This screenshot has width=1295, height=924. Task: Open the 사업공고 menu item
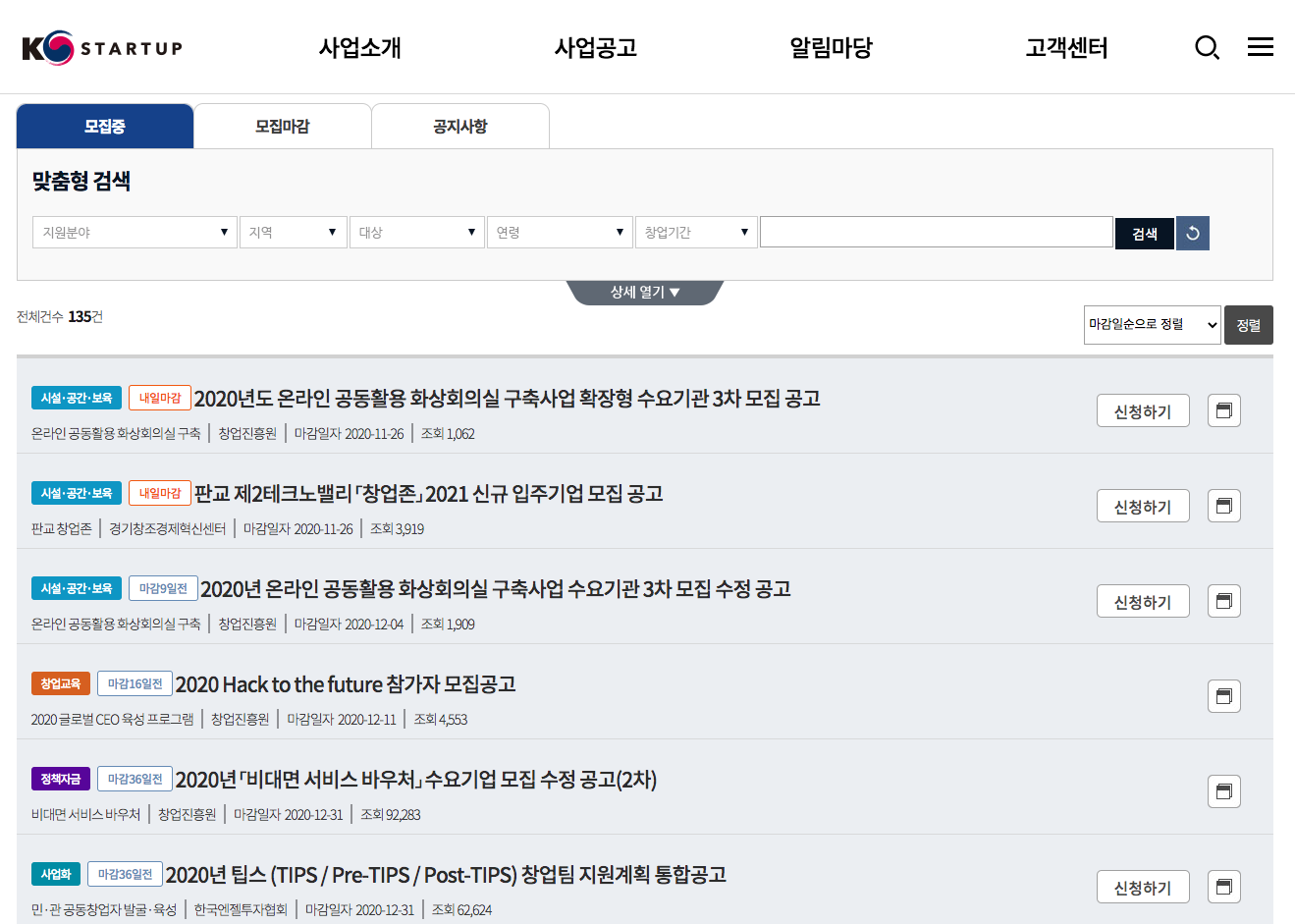point(594,46)
